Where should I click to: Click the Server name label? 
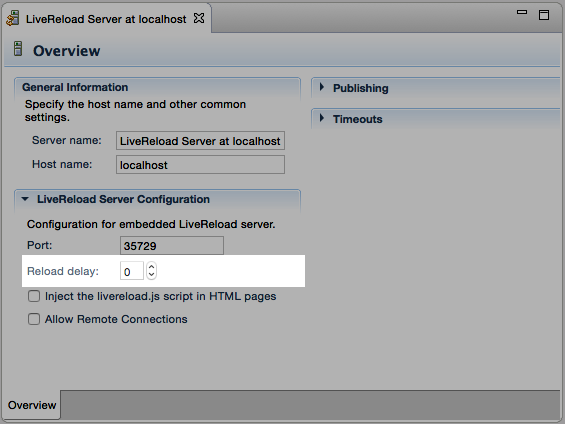pyautogui.click(x=67, y=140)
